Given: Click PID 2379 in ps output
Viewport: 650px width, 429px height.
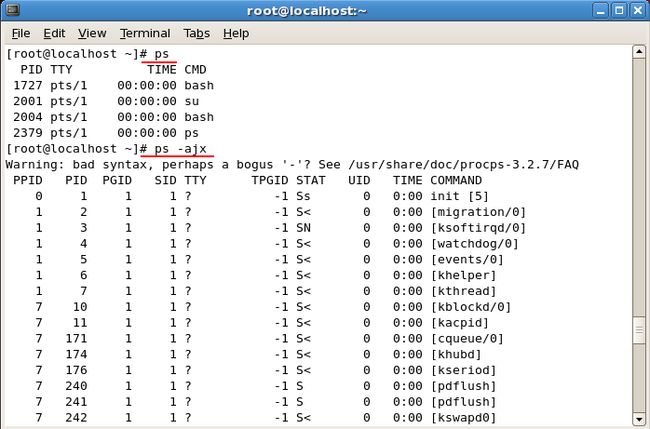Looking at the screenshot, I should coord(28,133).
